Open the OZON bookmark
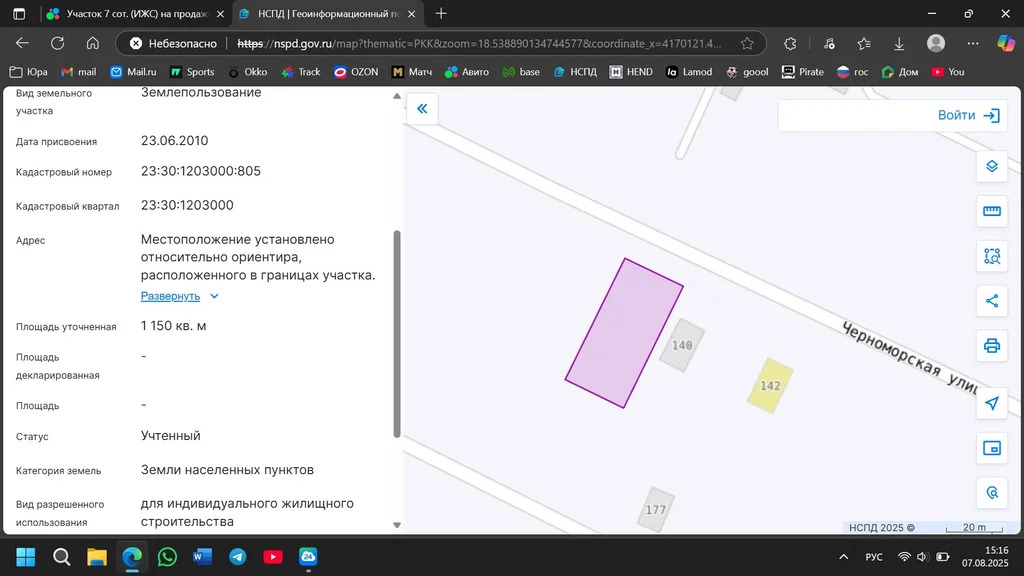Image resolution: width=1024 pixels, height=576 pixels. [x=356, y=72]
